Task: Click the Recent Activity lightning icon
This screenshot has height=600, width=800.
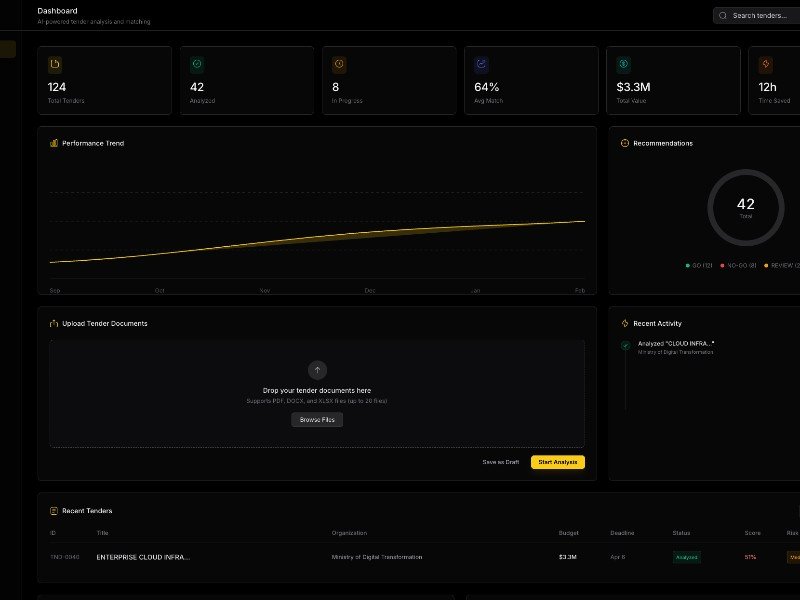Action: click(626, 323)
